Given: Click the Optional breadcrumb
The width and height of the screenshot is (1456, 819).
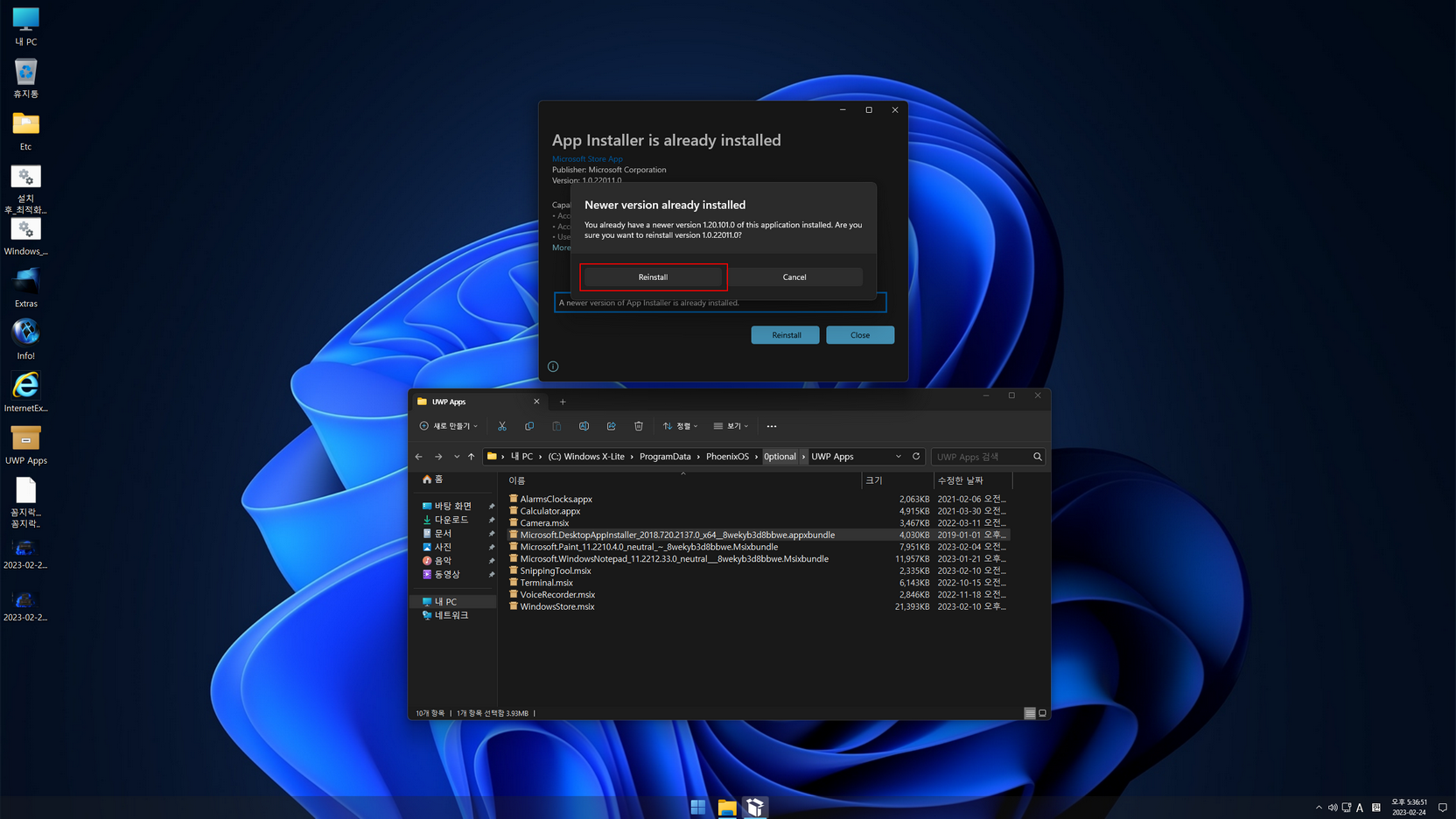Looking at the screenshot, I should [780, 457].
